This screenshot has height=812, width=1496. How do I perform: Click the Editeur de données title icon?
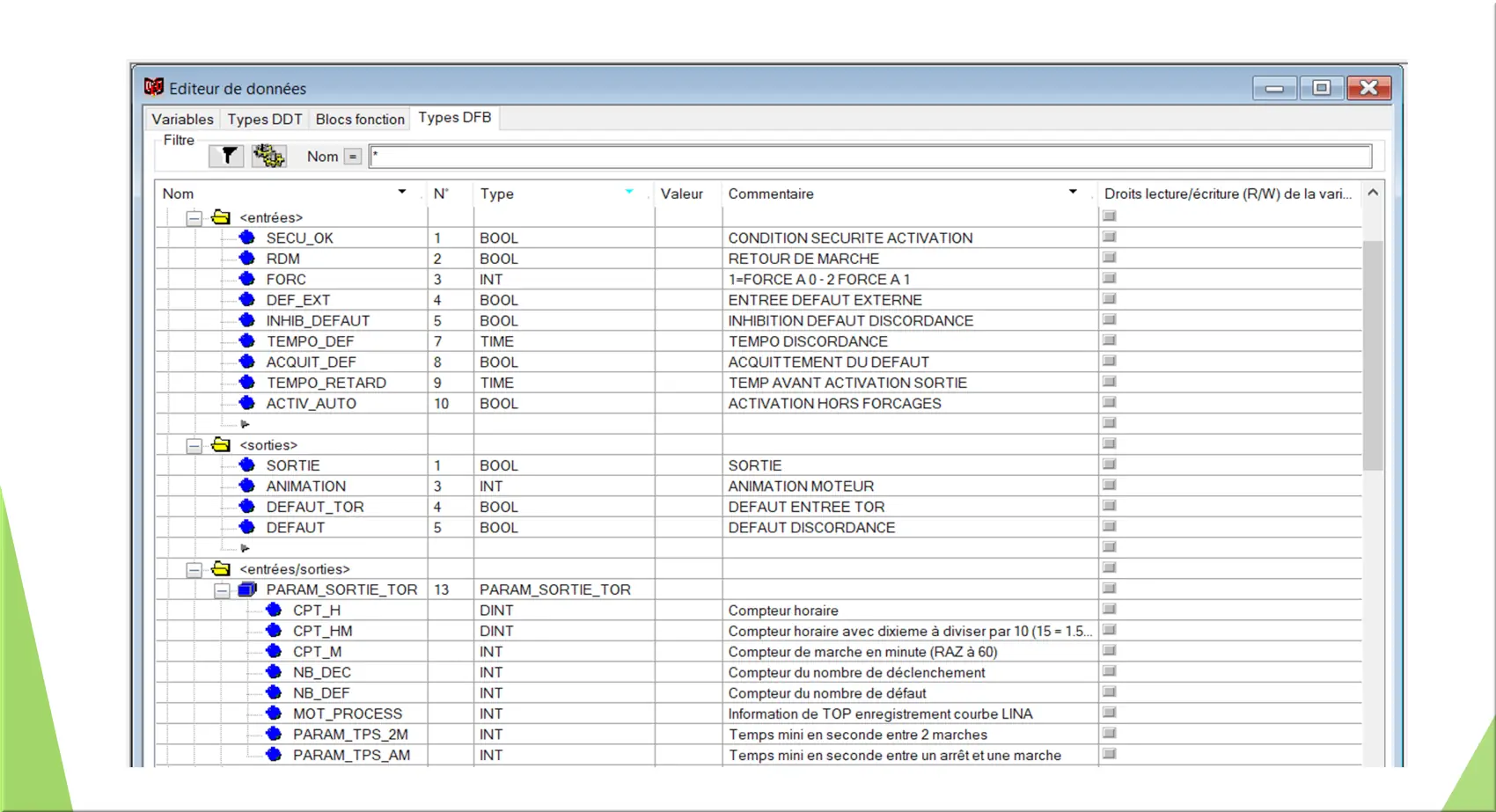coord(154,87)
